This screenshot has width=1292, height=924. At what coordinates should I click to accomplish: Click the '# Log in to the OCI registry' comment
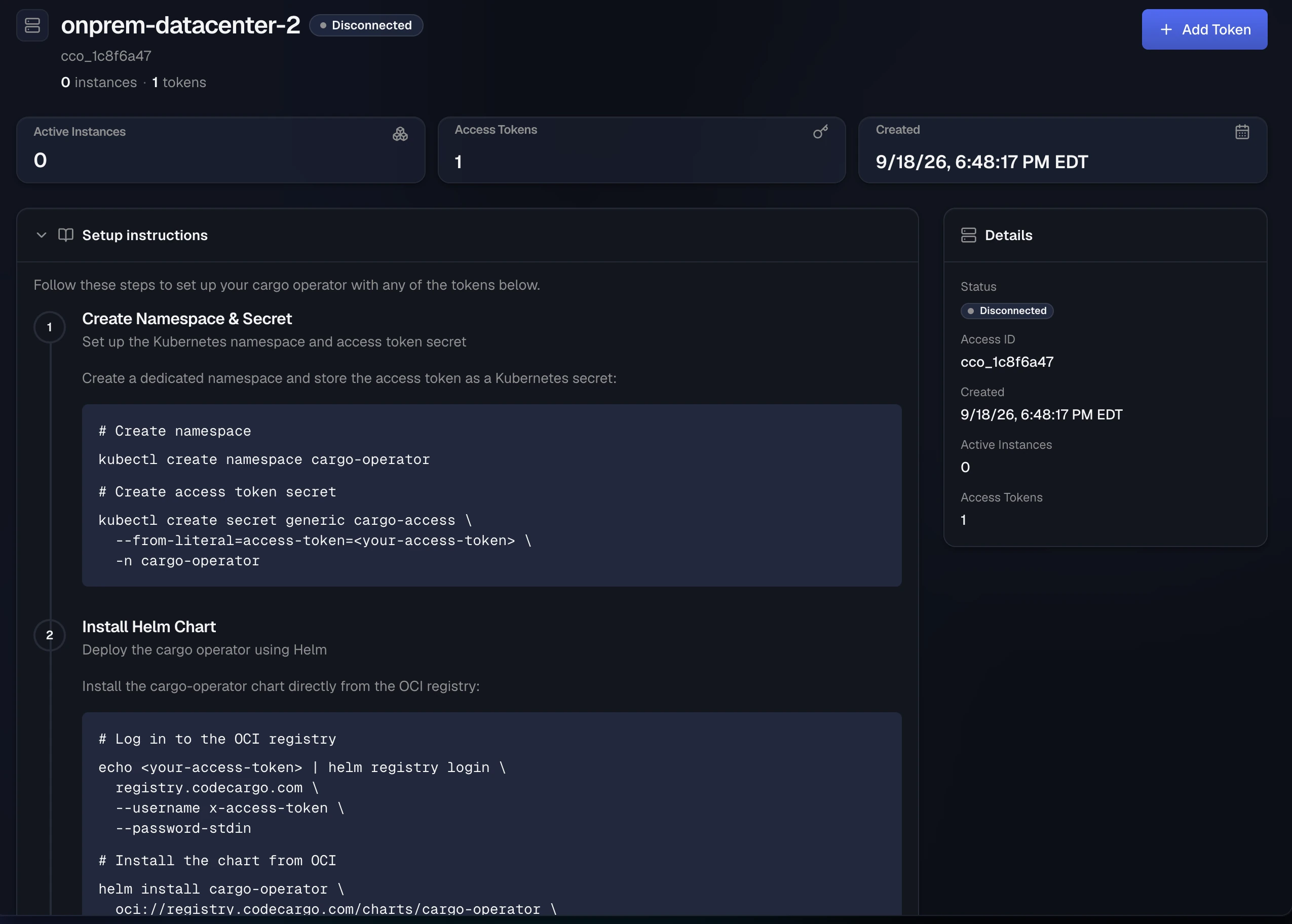coord(217,739)
